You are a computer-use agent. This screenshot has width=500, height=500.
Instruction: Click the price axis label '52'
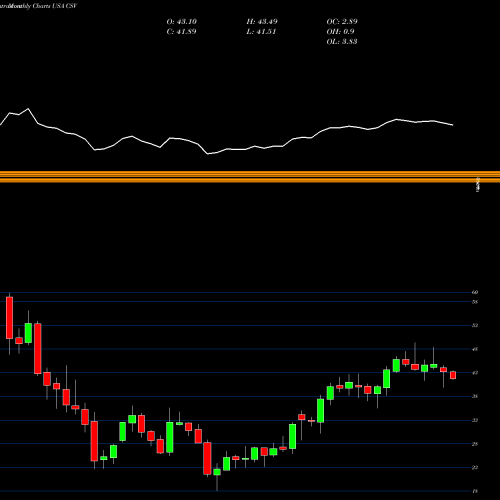pyautogui.click(x=475, y=325)
